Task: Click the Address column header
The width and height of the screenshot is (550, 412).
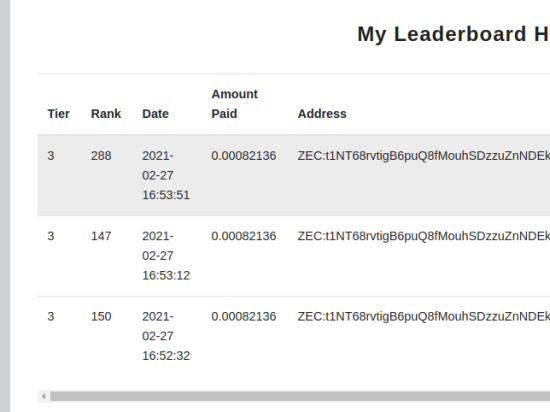Action: tap(322, 114)
